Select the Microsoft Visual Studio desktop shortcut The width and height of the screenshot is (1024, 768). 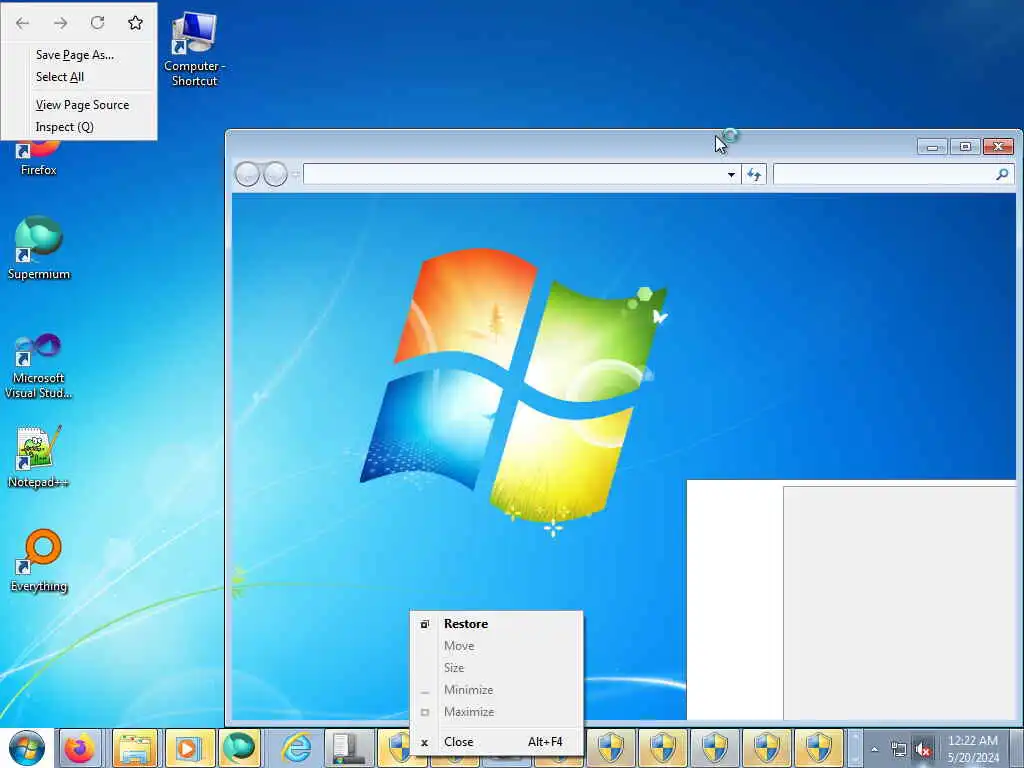coord(39,366)
